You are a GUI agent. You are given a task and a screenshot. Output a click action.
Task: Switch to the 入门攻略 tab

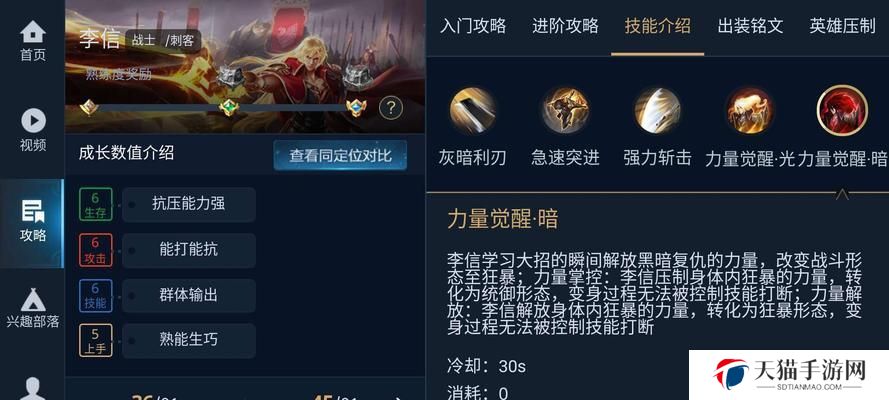(x=473, y=26)
